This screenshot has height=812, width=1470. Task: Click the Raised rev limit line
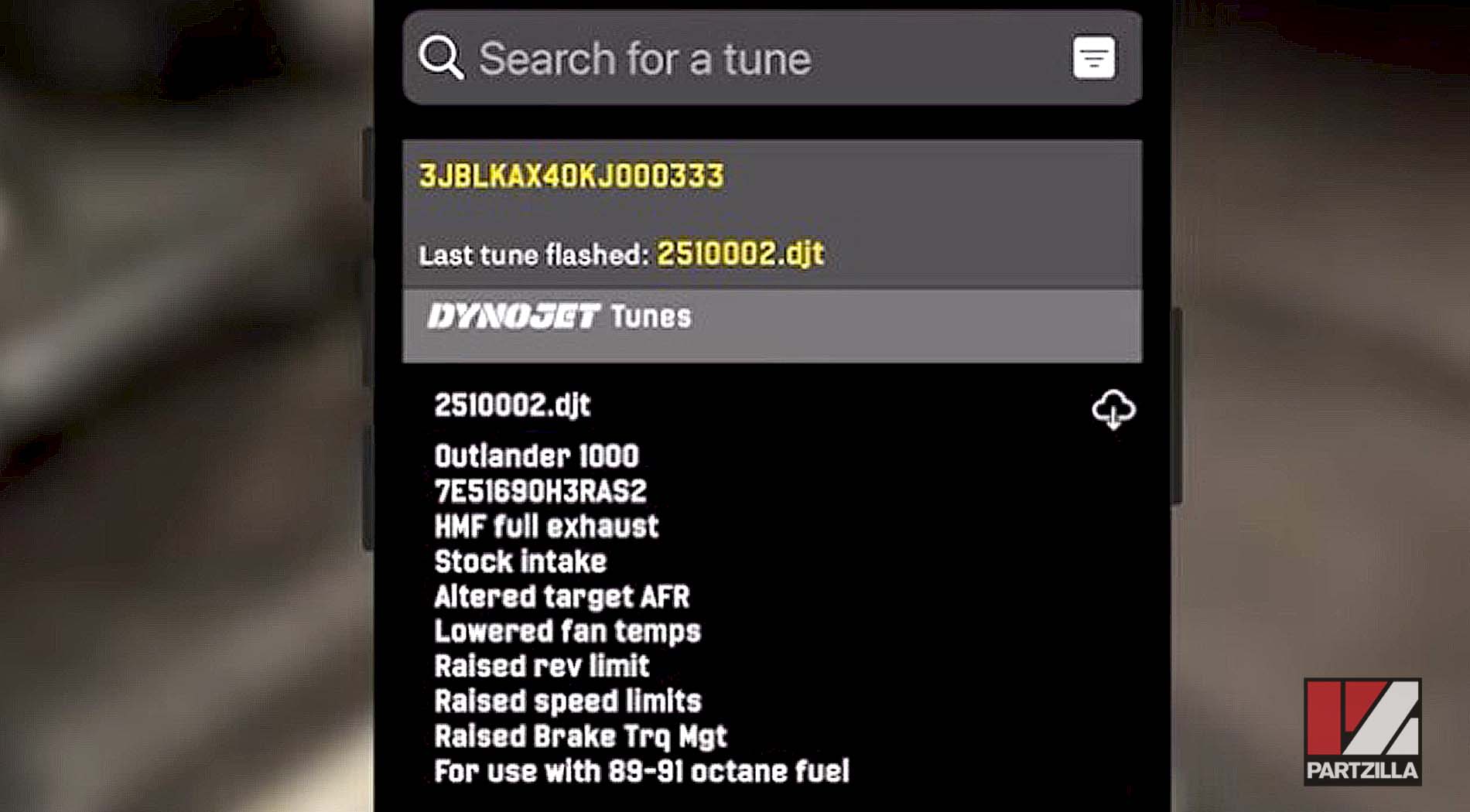click(542, 667)
